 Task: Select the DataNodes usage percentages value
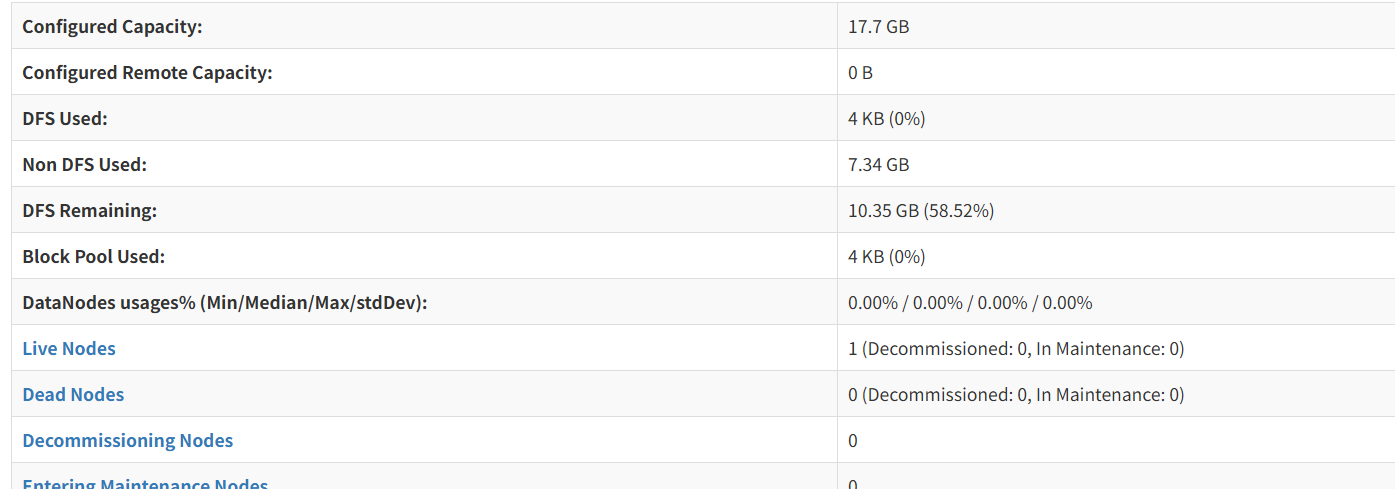pyautogui.click(x=969, y=303)
